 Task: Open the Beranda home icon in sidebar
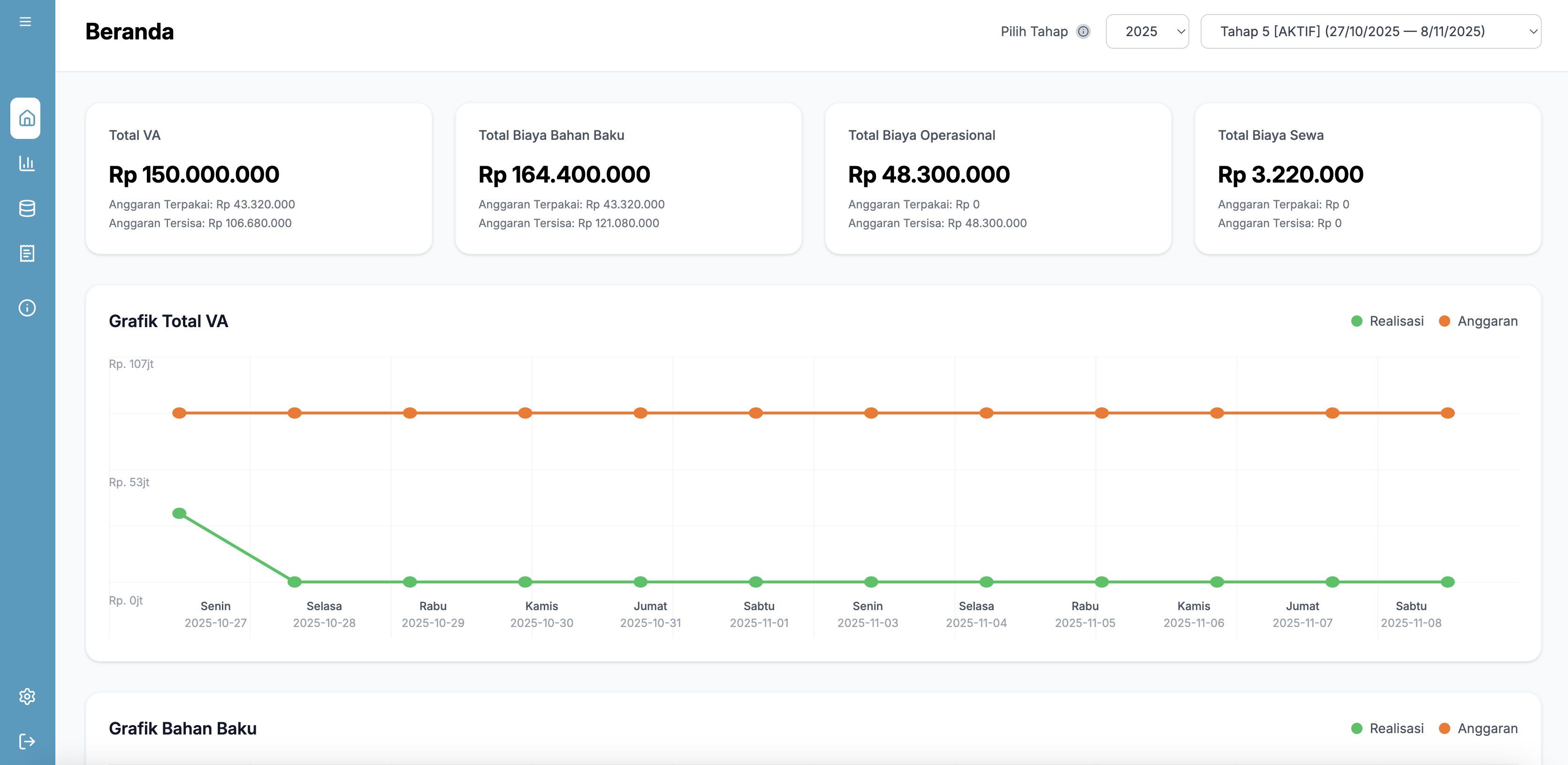tap(26, 119)
